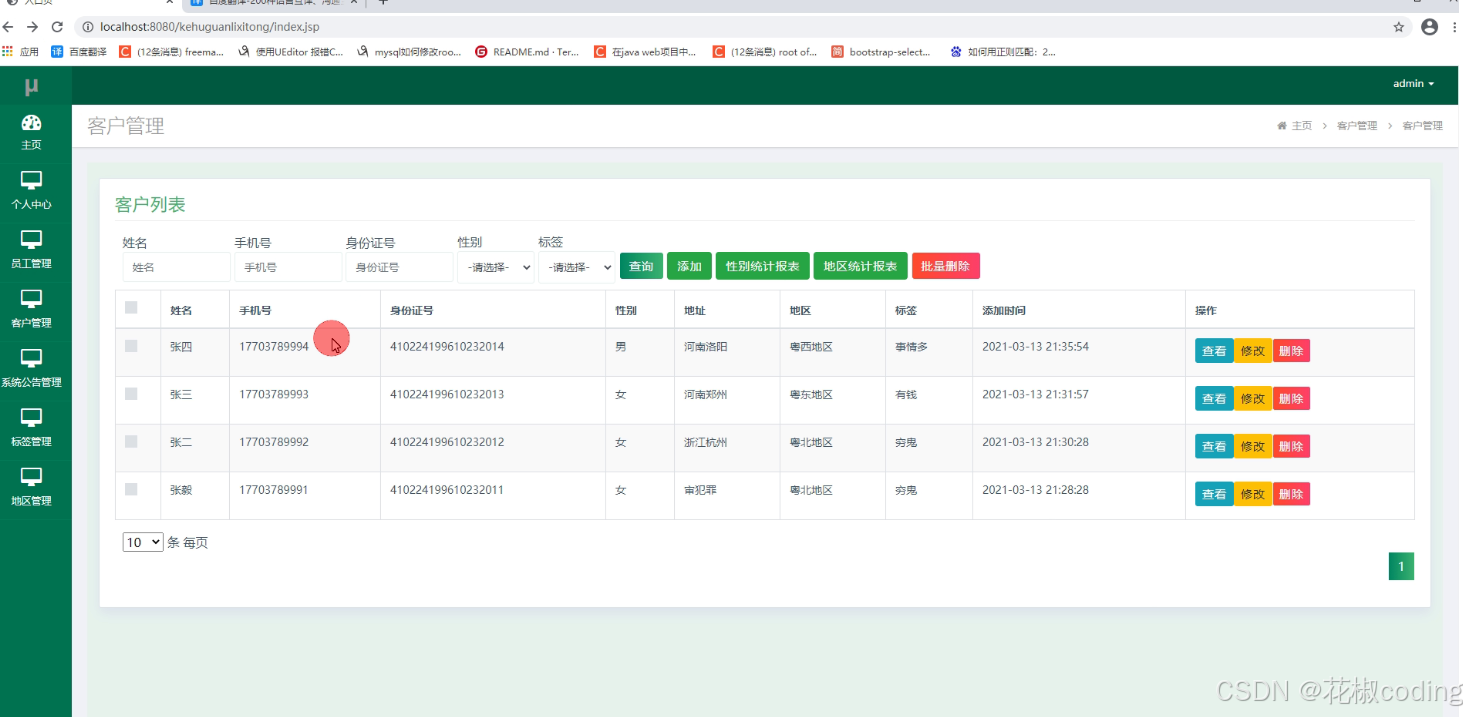Check the row checkbox for 张三
Viewport: 1467px width, 717px height.
(x=131, y=394)
